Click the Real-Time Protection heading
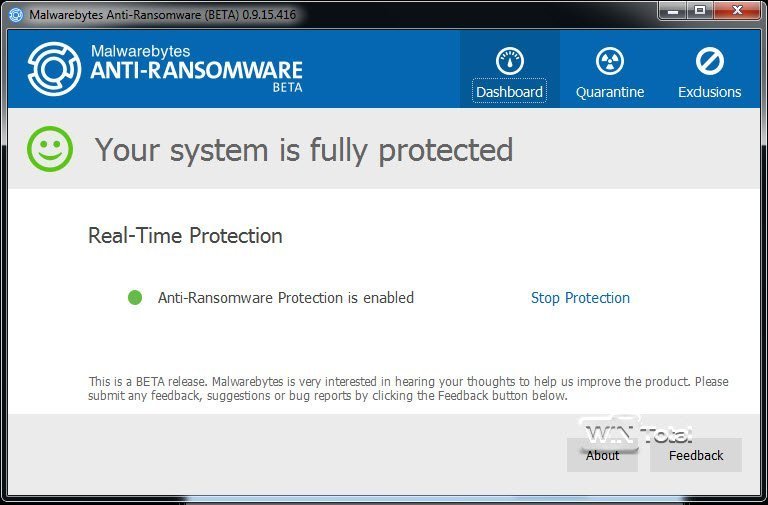Image resolution: width=768 pixels, height=505 pixels. [x=185, y=236]
